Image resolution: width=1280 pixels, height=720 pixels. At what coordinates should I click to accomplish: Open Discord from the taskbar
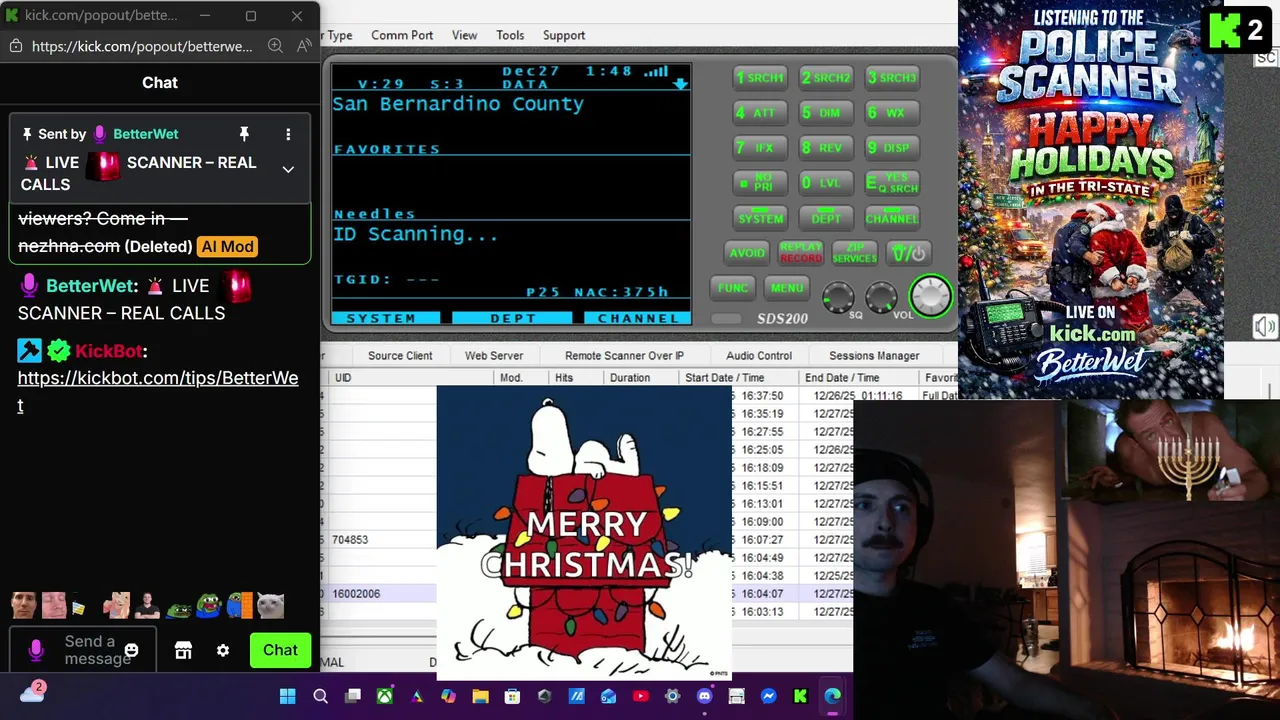(704, 696)
